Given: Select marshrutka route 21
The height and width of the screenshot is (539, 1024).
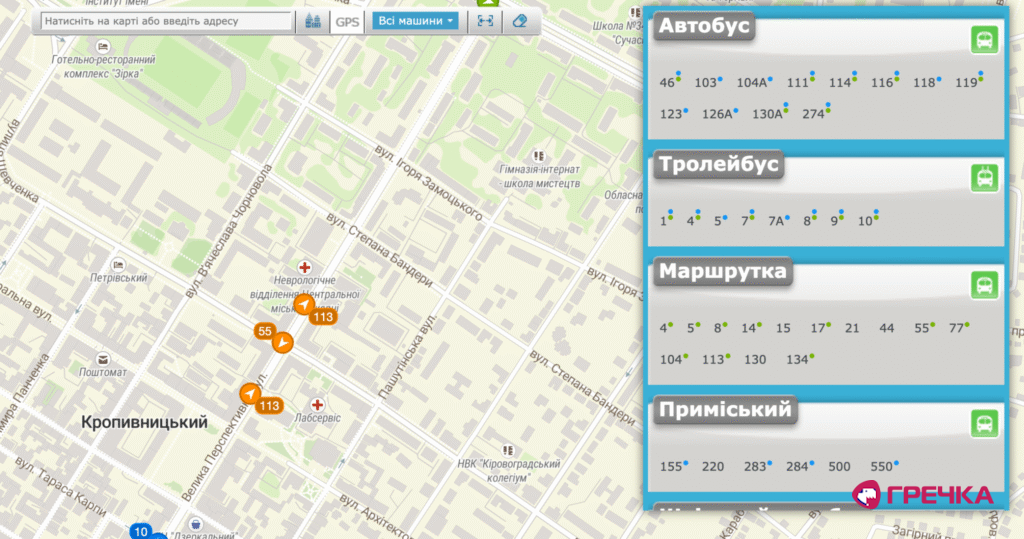Looking at the screenshot, I should [852, 328].
